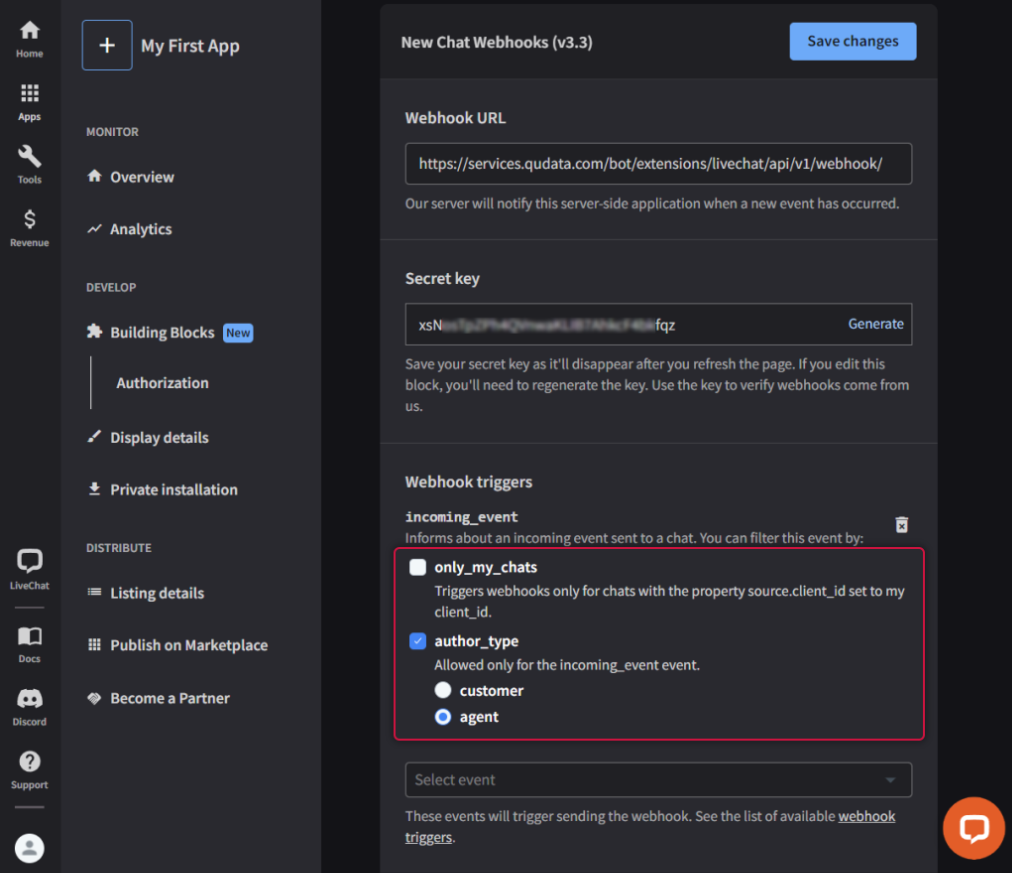Click the Save changes button
This screenshot has height=873, width=1012.
(852, 42)
